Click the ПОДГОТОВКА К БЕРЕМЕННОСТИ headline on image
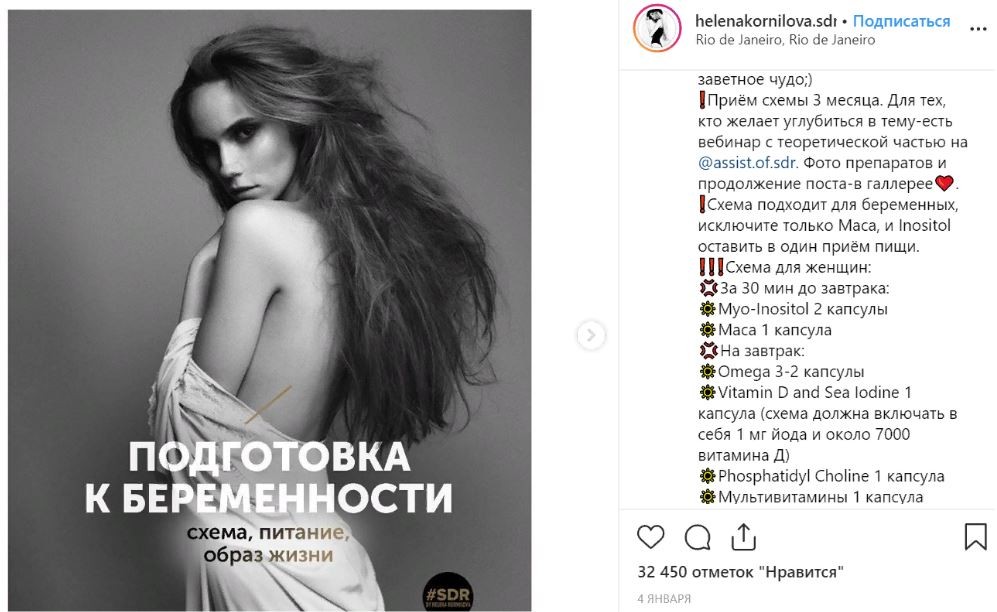997x612 pixels. click(x=269, y=477)
